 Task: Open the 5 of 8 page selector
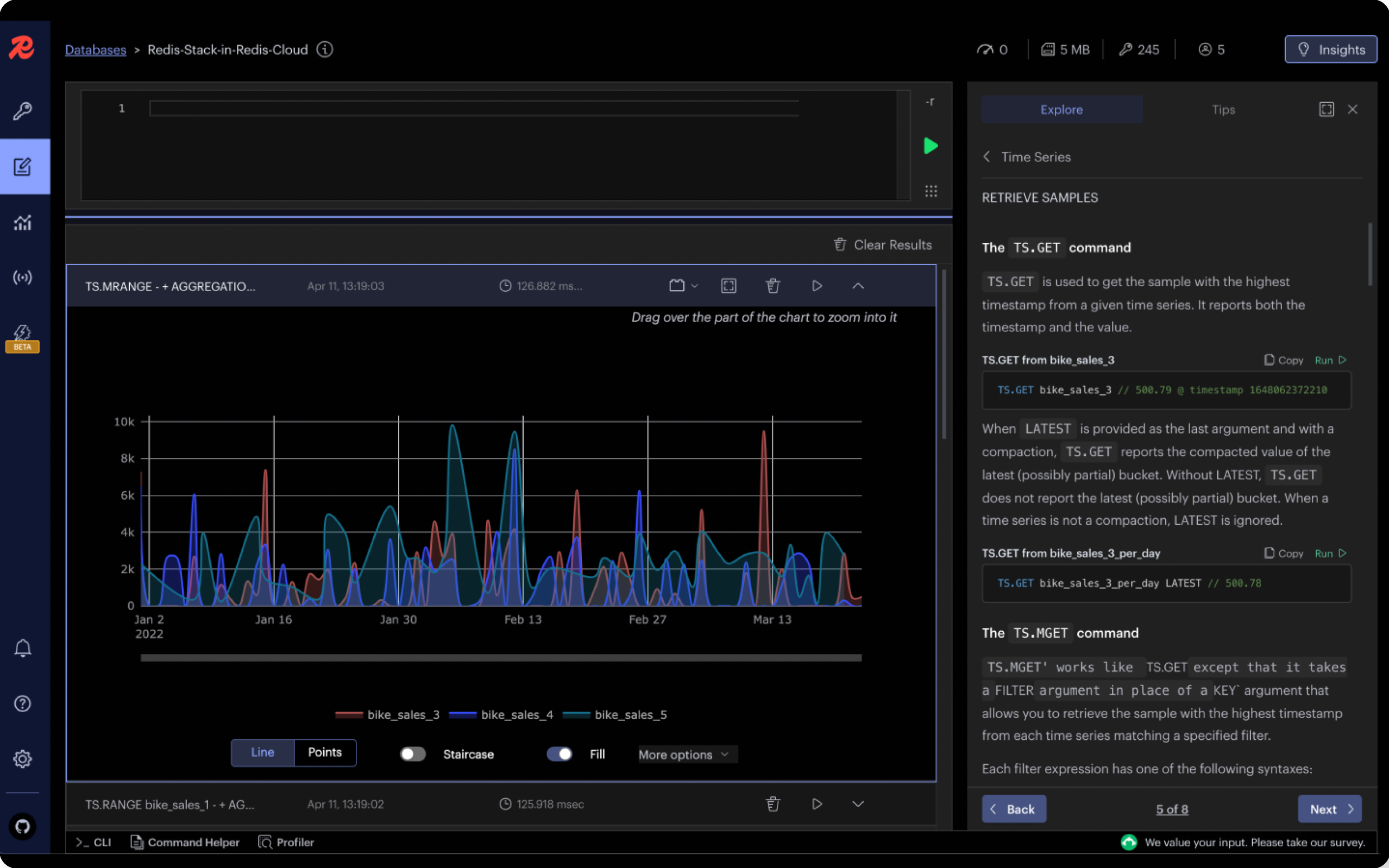coord(1172,809)
